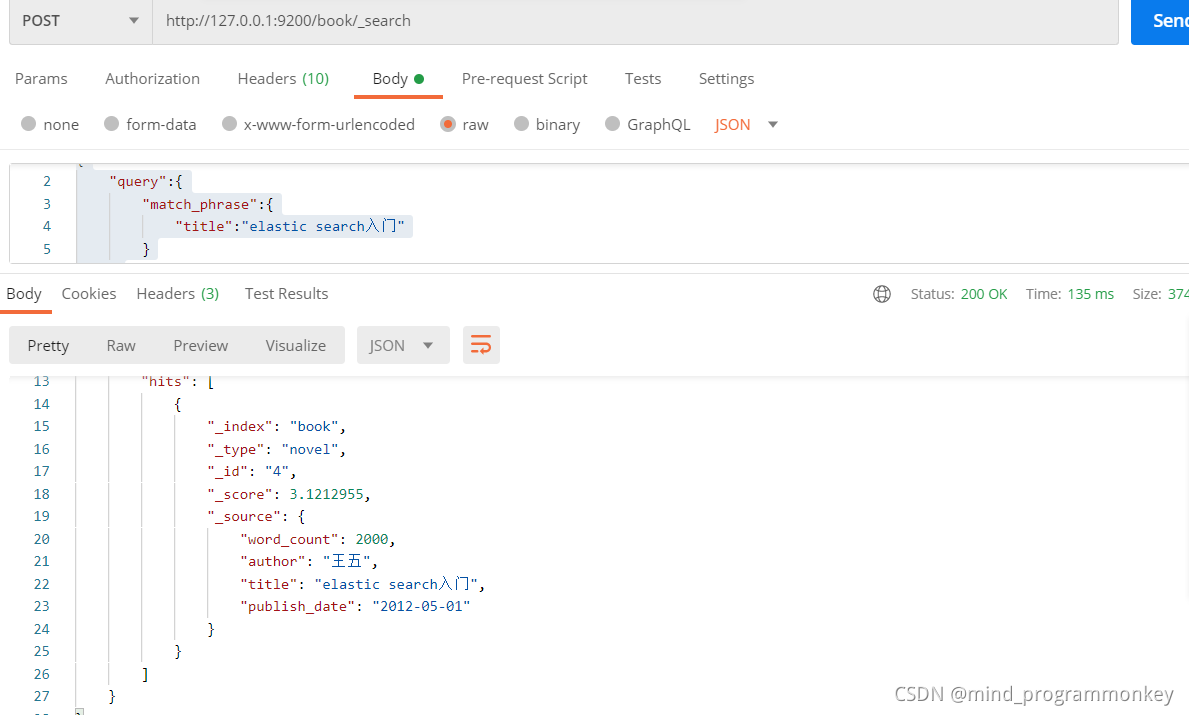Click the "publish_date" value 2012-05-01

422,607
